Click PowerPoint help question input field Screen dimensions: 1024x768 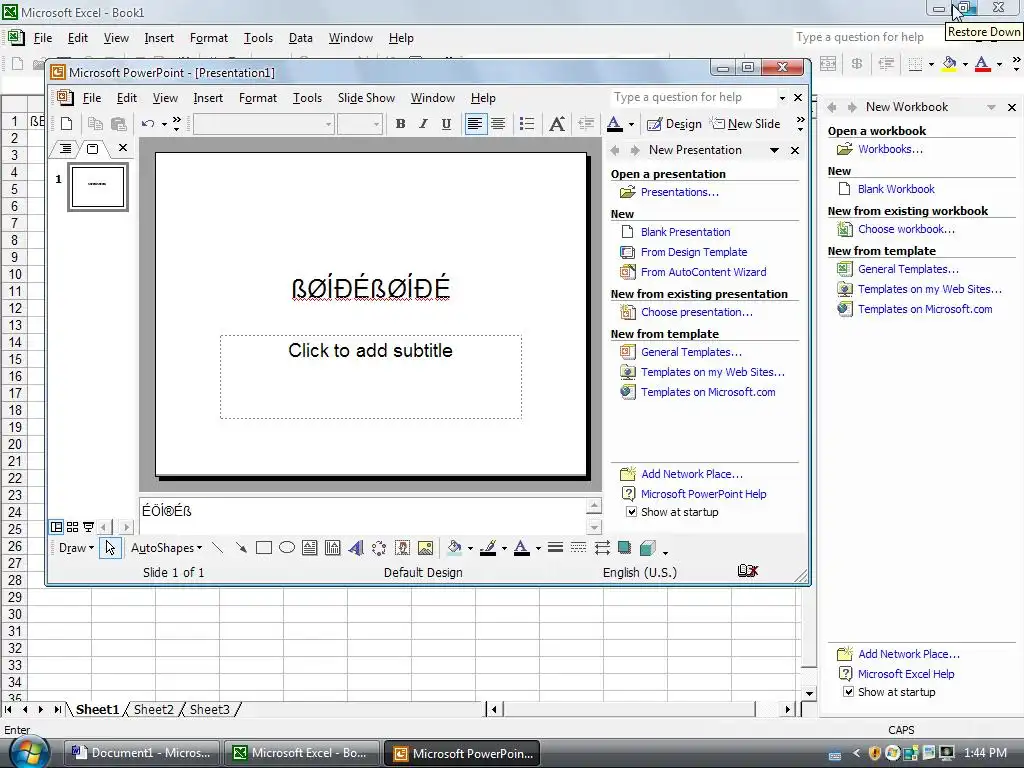click(695, 97)
